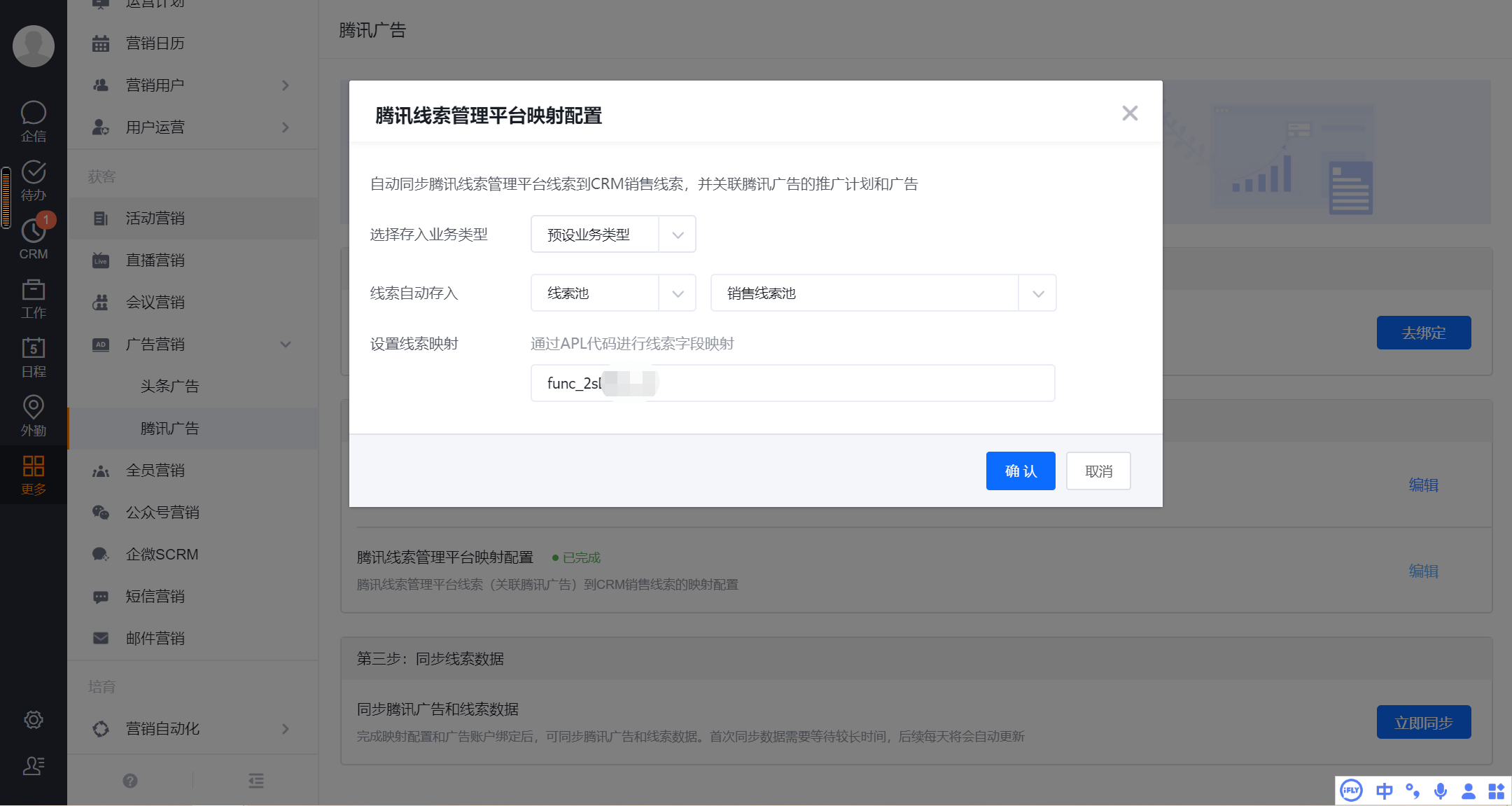Open the help question mark icon
The image size is (1512, 806).
tap(130, 781)
